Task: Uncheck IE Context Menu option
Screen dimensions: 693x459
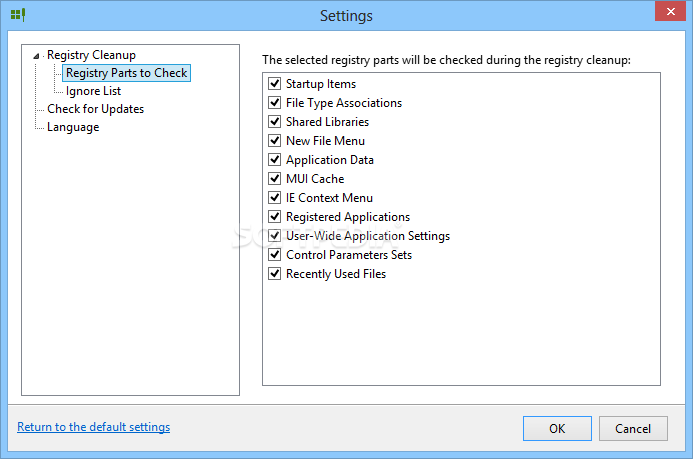Action: tap(274, 197)
